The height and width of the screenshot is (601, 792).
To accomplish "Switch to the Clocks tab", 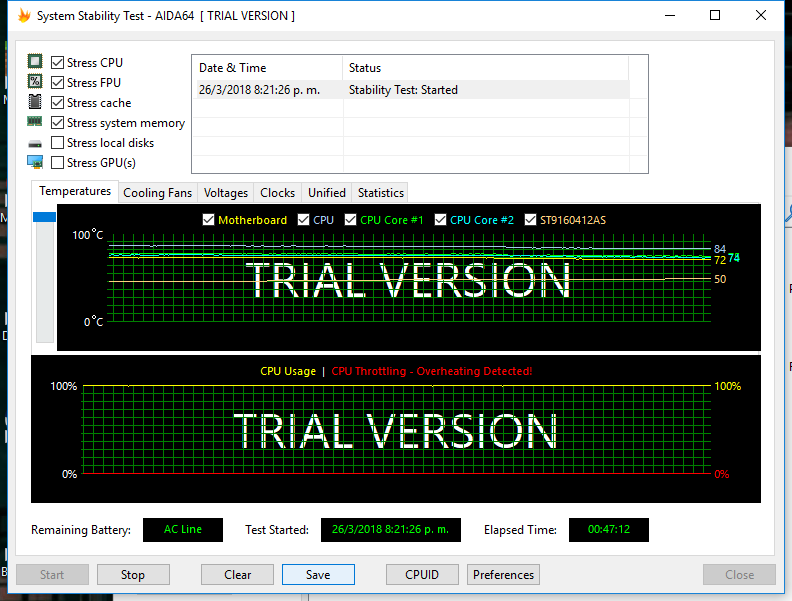I will pyautogui.click(x=277, y=193).
